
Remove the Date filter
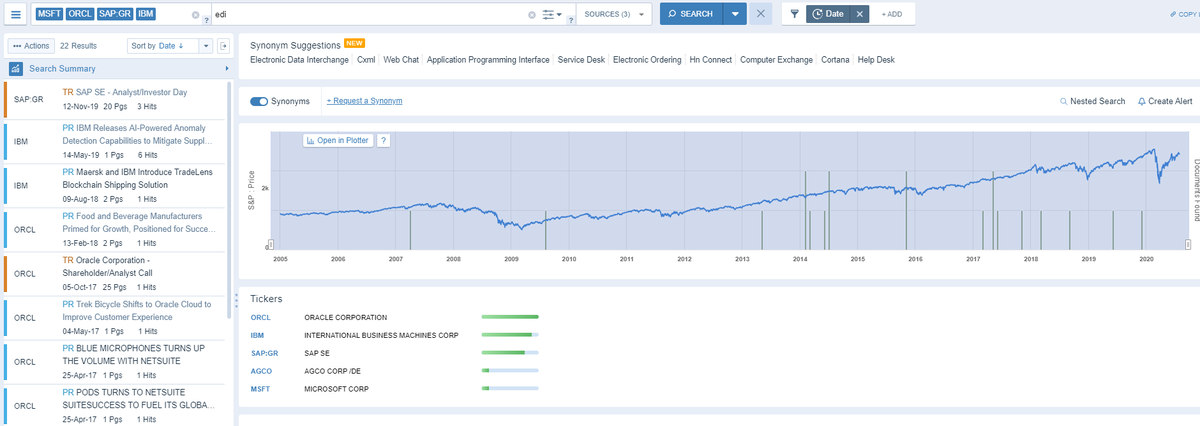tap(862, 14)
